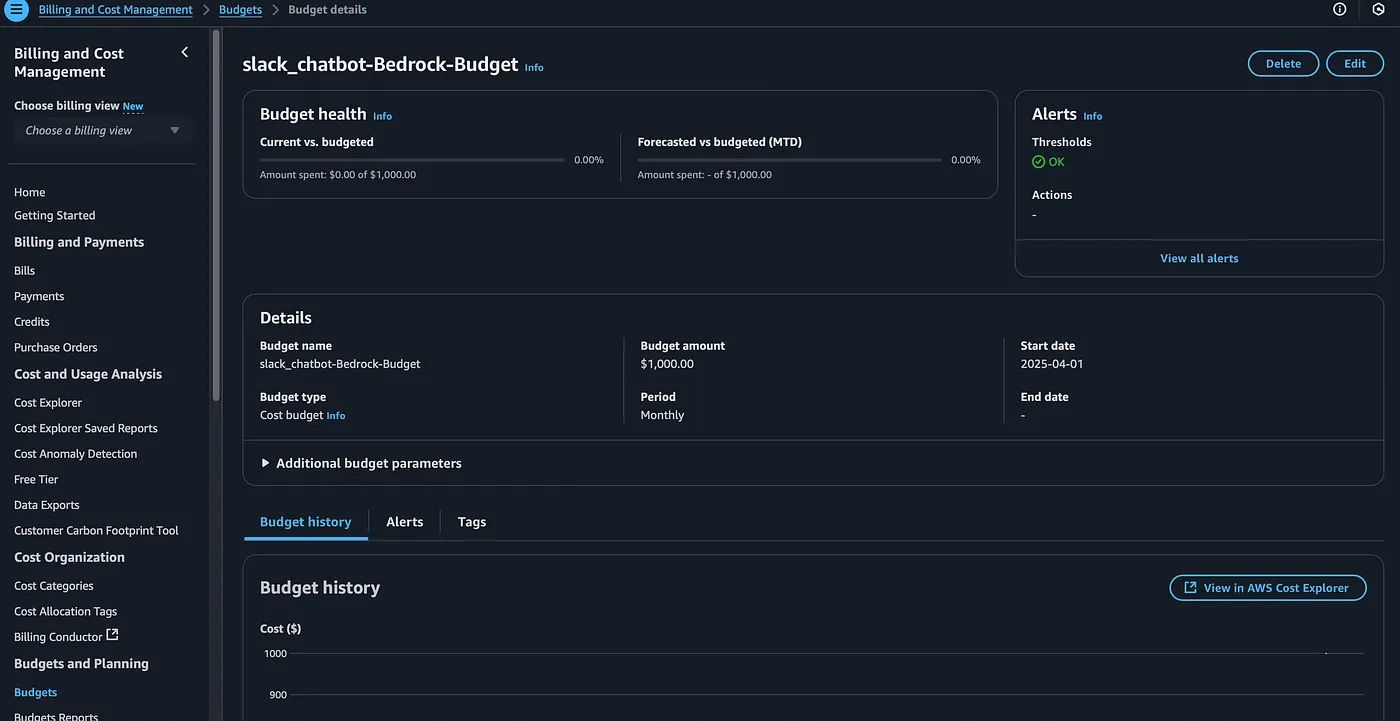This screenshot has height=721, width=1400.
Task: Click 'Amount spent: $0.00 of $1,000.00' text
Action: pos(338,175)
